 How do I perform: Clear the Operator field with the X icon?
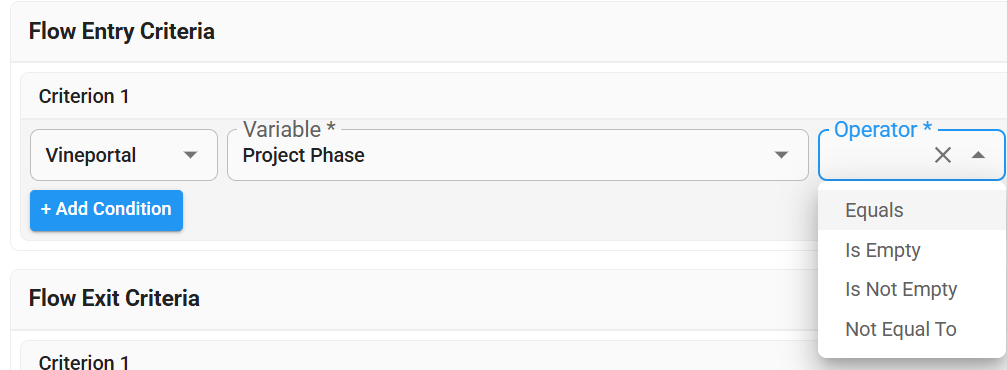tap(942, 155)
